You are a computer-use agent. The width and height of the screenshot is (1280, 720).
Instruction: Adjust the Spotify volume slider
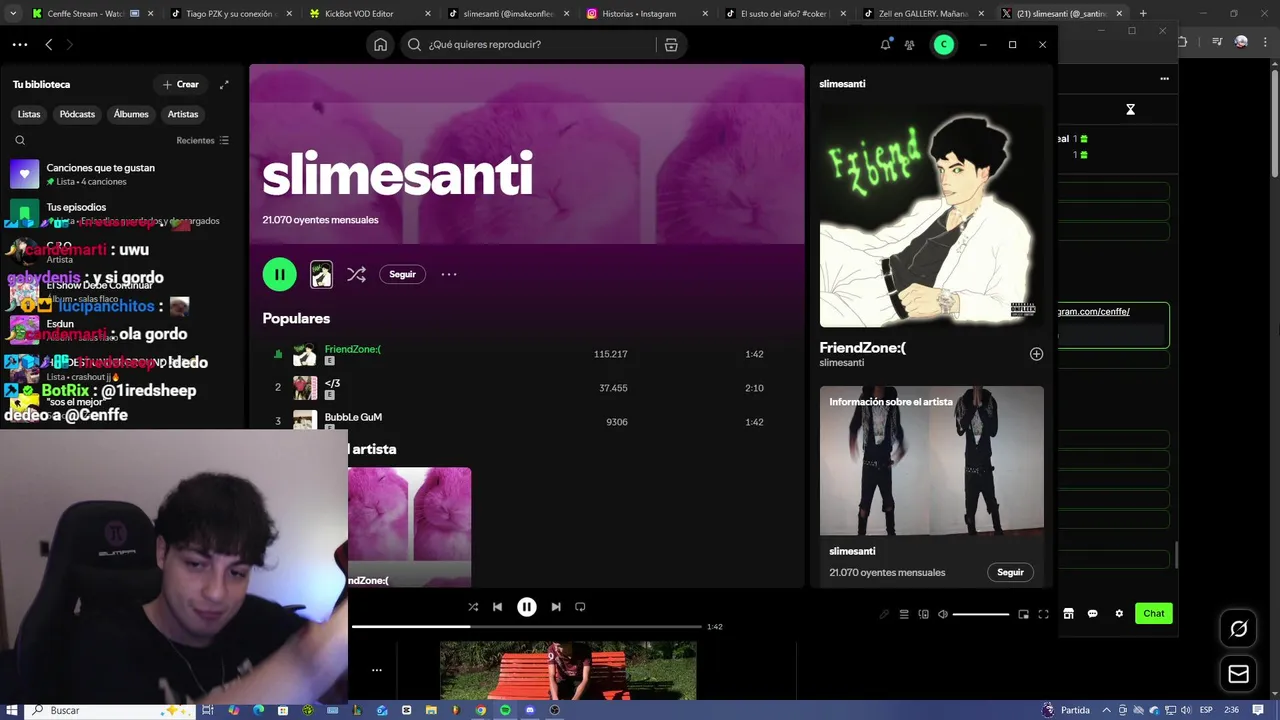(x=981, y=614)
